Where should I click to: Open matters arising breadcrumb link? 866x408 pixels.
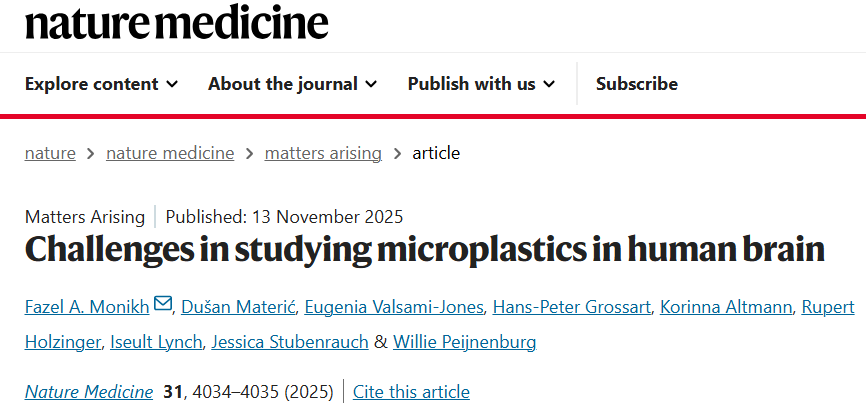[x=323, y=153]
